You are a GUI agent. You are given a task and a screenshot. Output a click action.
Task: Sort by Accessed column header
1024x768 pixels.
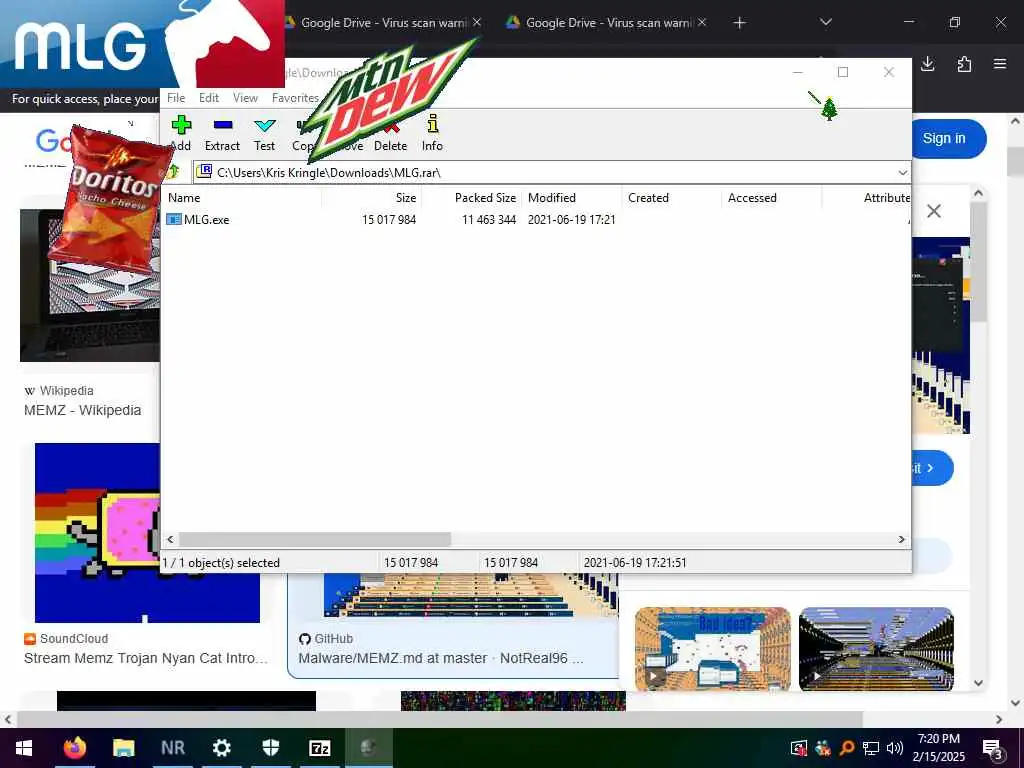pos(772,198)
